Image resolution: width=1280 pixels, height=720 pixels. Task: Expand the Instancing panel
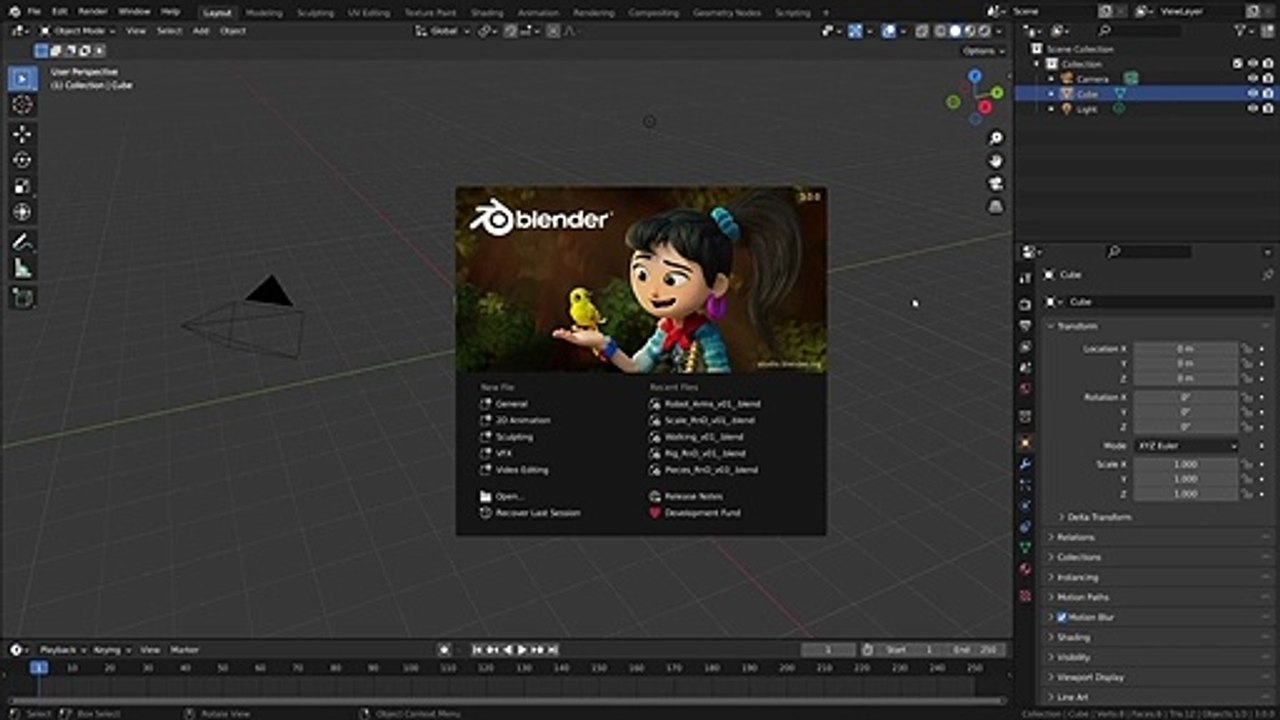pyautogui.click(x=1076, y=577)
